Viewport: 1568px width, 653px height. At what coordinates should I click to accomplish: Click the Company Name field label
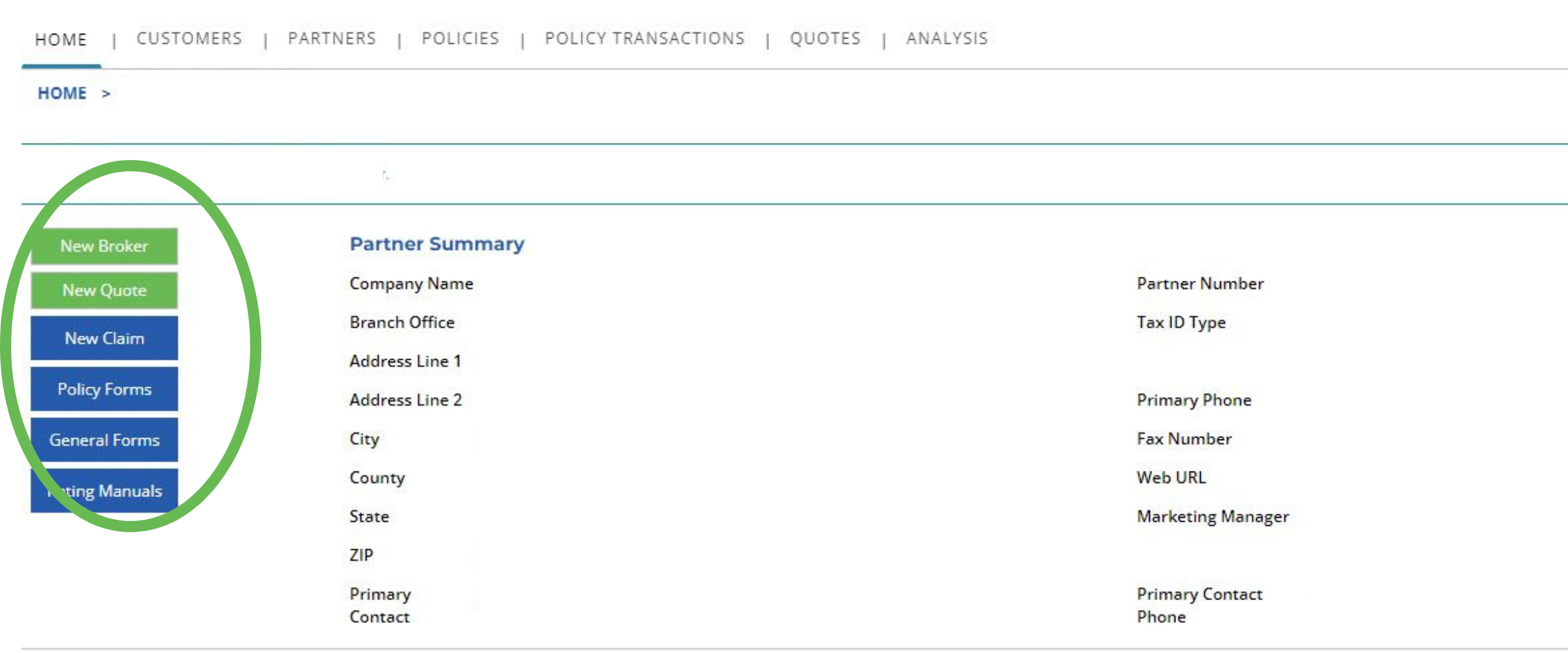tap(411, 283)
